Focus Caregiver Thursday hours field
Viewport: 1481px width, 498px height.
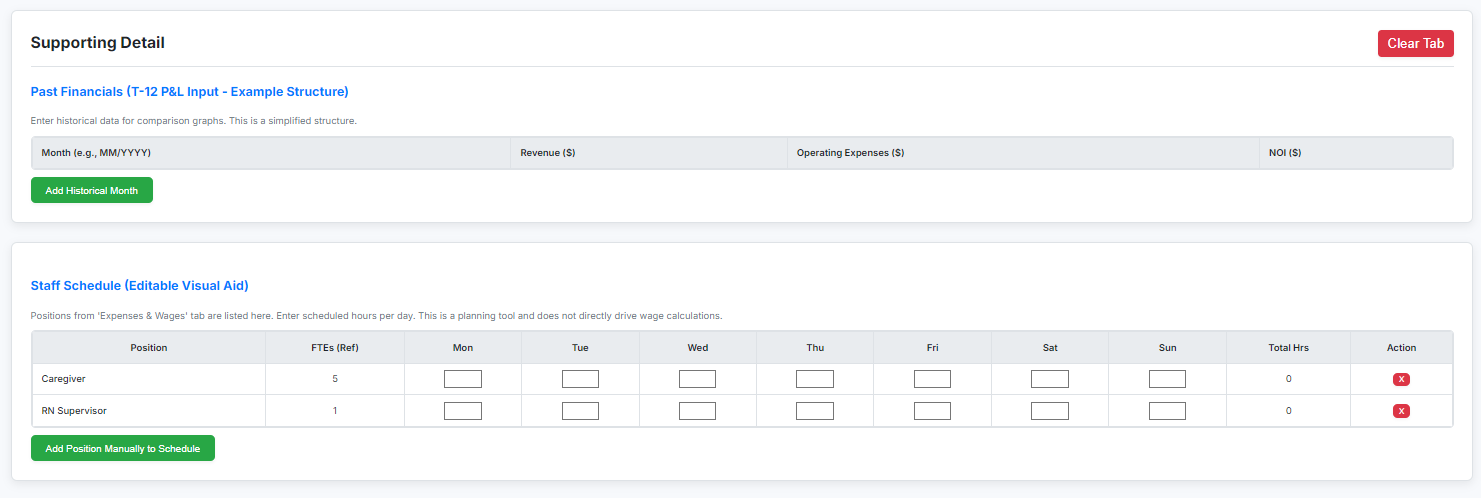click(815, 379)
